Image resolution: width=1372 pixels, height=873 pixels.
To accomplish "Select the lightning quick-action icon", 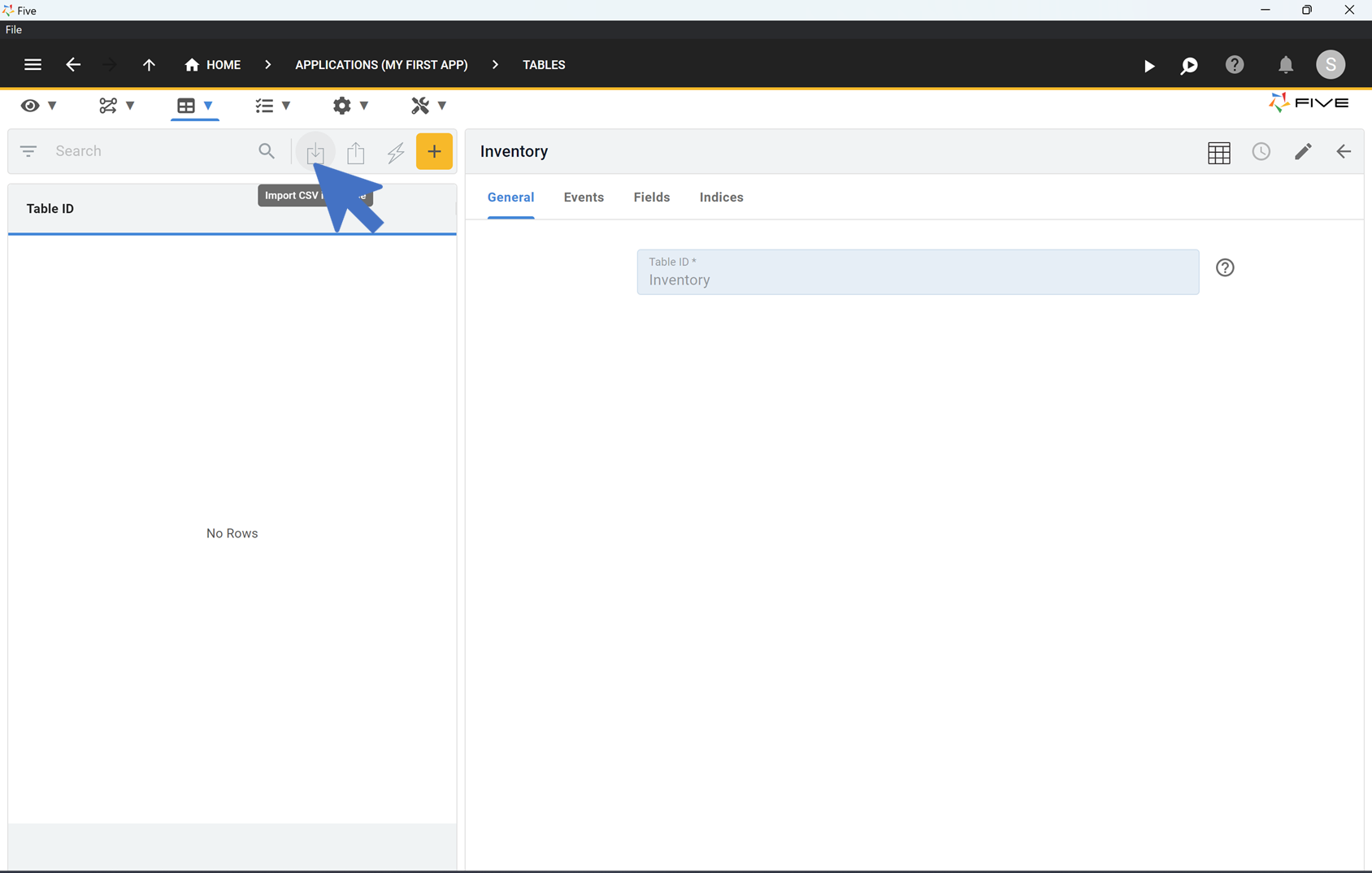I will [x=396, y=151].
